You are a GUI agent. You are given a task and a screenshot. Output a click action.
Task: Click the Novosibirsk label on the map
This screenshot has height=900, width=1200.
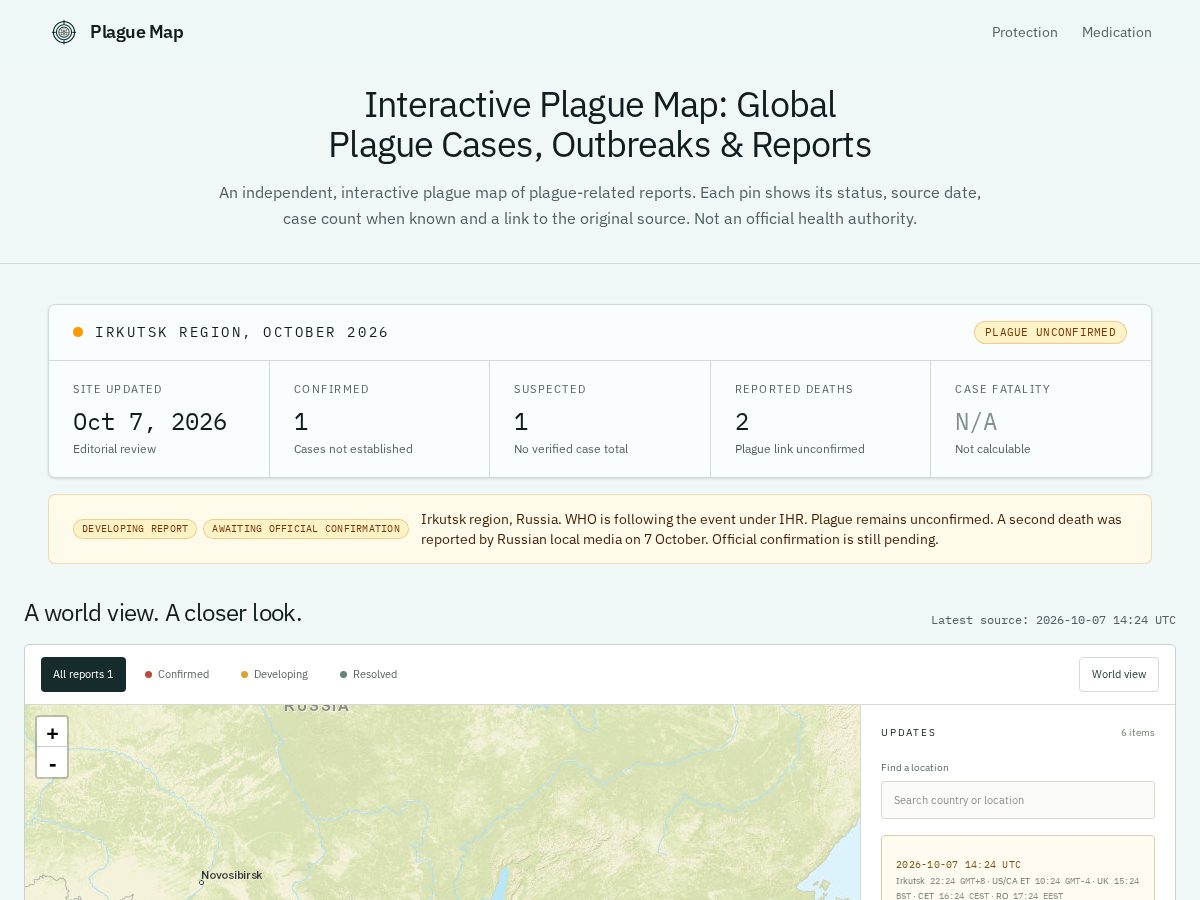[231, 875]
